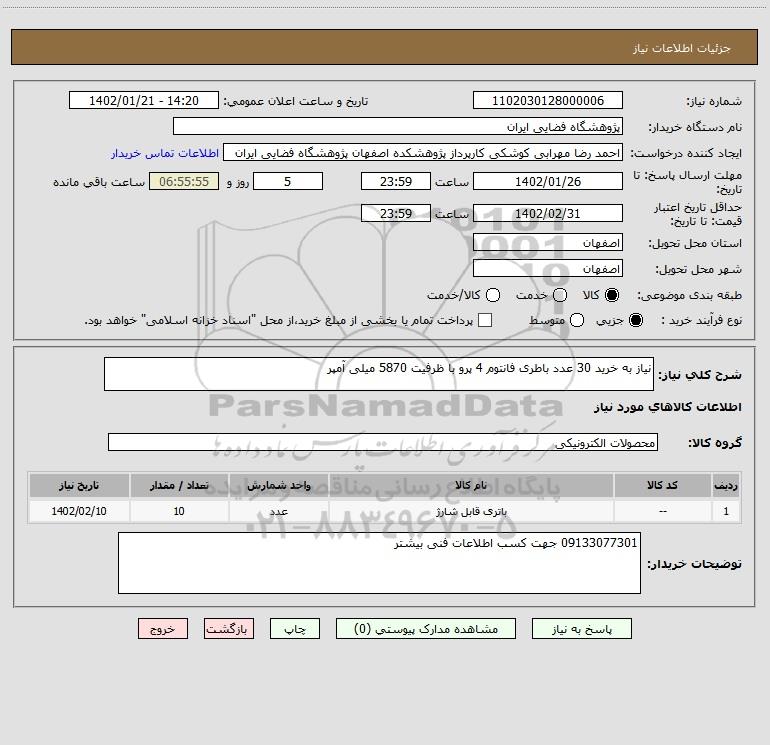Select the کالا radio button

pyautogui.click(x=612, y=295)
